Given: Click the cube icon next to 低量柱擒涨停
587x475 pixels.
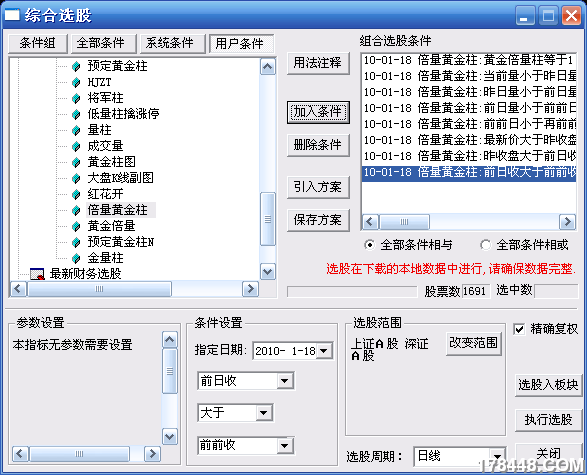Looking at the screenshot, I should (76, 114).
